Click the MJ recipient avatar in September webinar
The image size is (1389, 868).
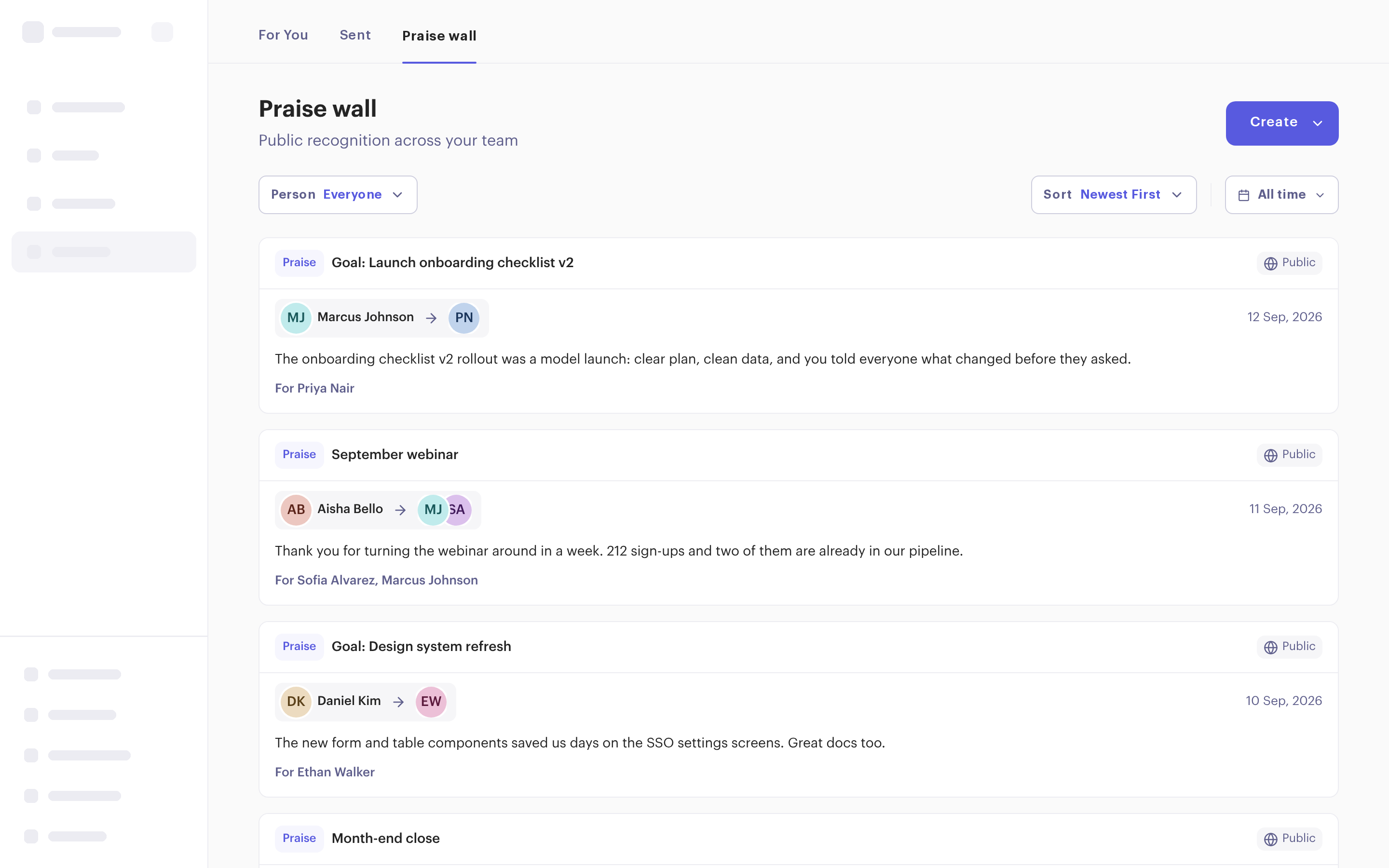[433, 509]
